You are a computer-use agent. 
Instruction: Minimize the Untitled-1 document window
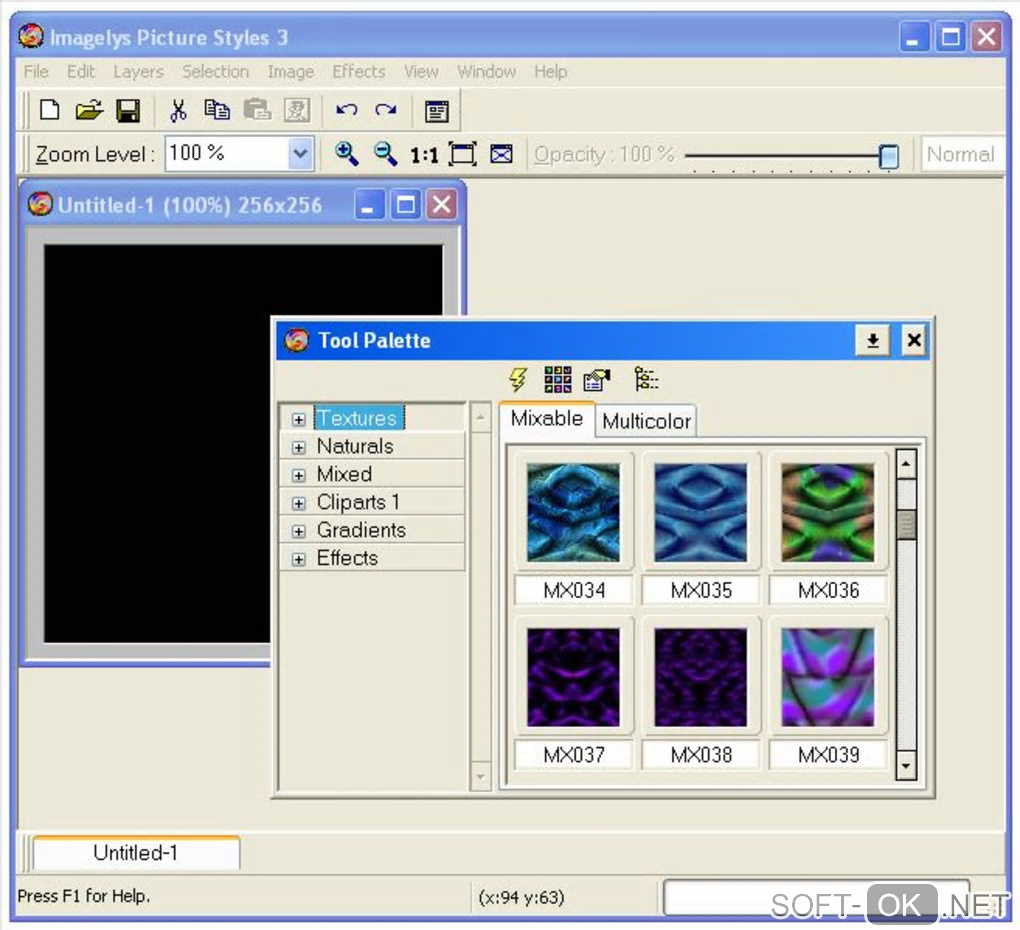369,205
